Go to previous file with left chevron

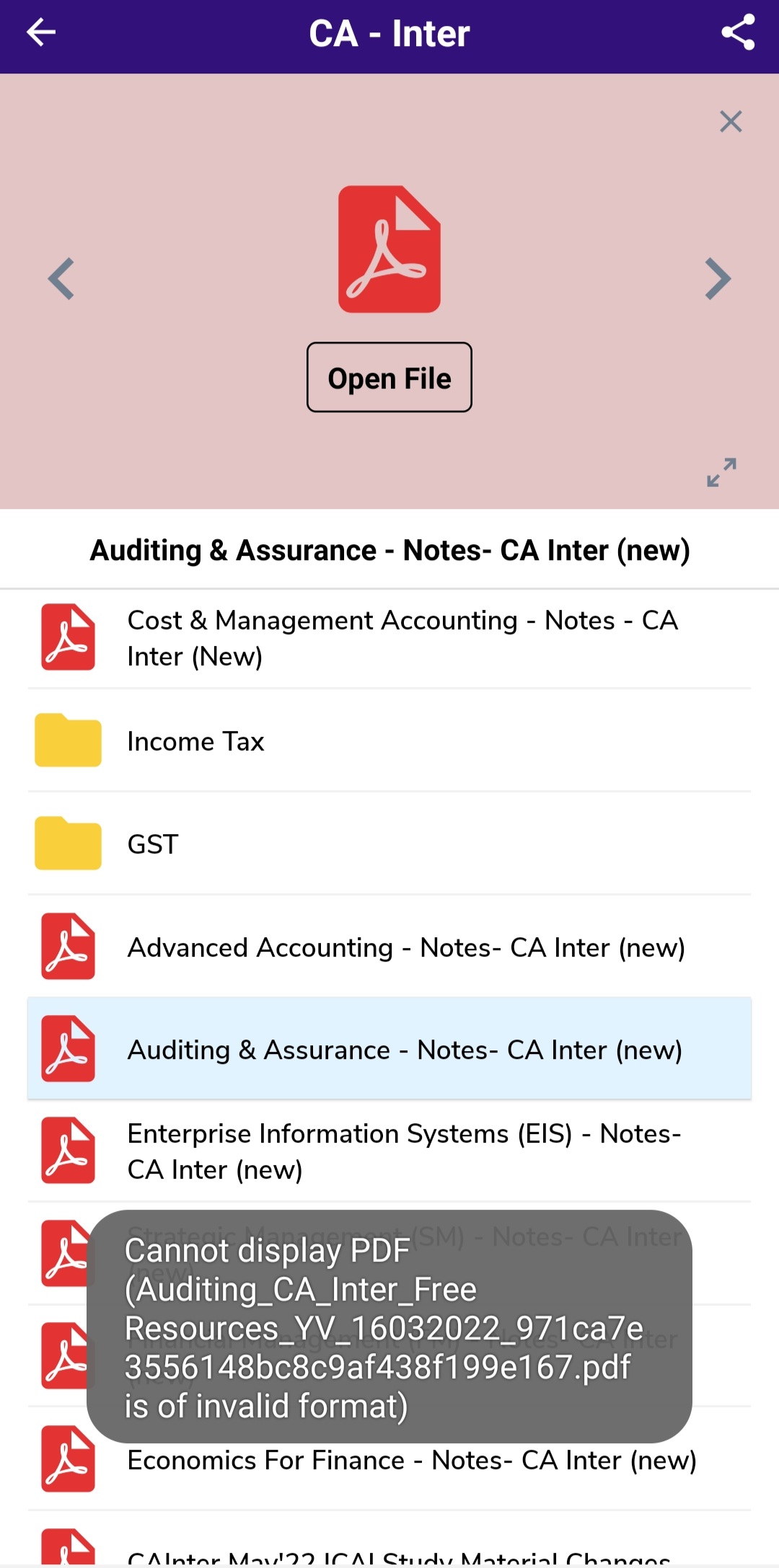62,278
